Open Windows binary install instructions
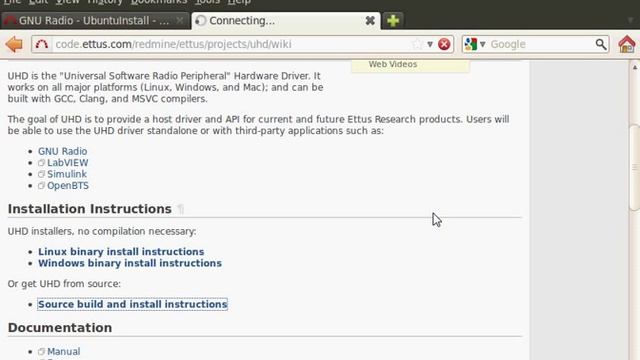The width and height of the screenshot is (640, 360). pos(130,263)
